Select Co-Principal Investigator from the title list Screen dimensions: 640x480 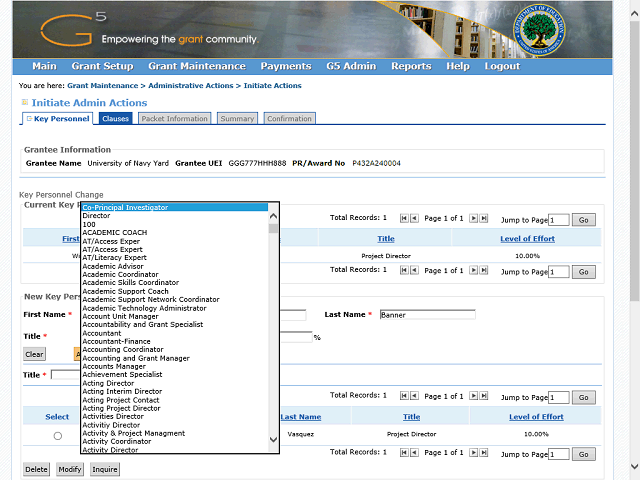[x=174, y=207]
